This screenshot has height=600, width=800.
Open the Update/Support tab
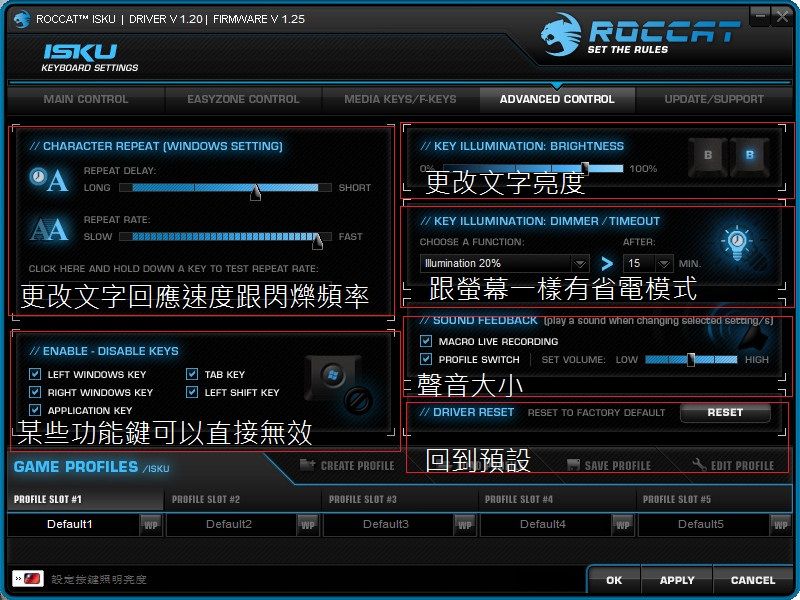[x=714, y=99]
